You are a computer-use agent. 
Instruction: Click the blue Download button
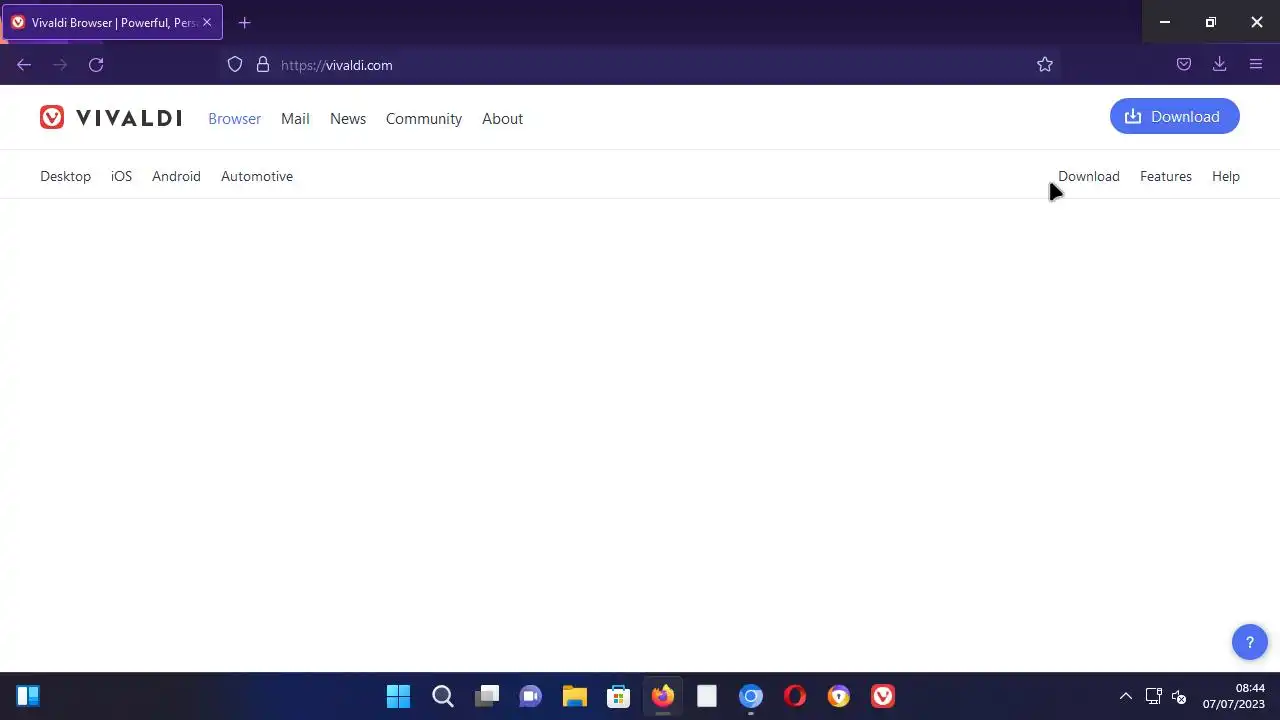(1175, 117)
